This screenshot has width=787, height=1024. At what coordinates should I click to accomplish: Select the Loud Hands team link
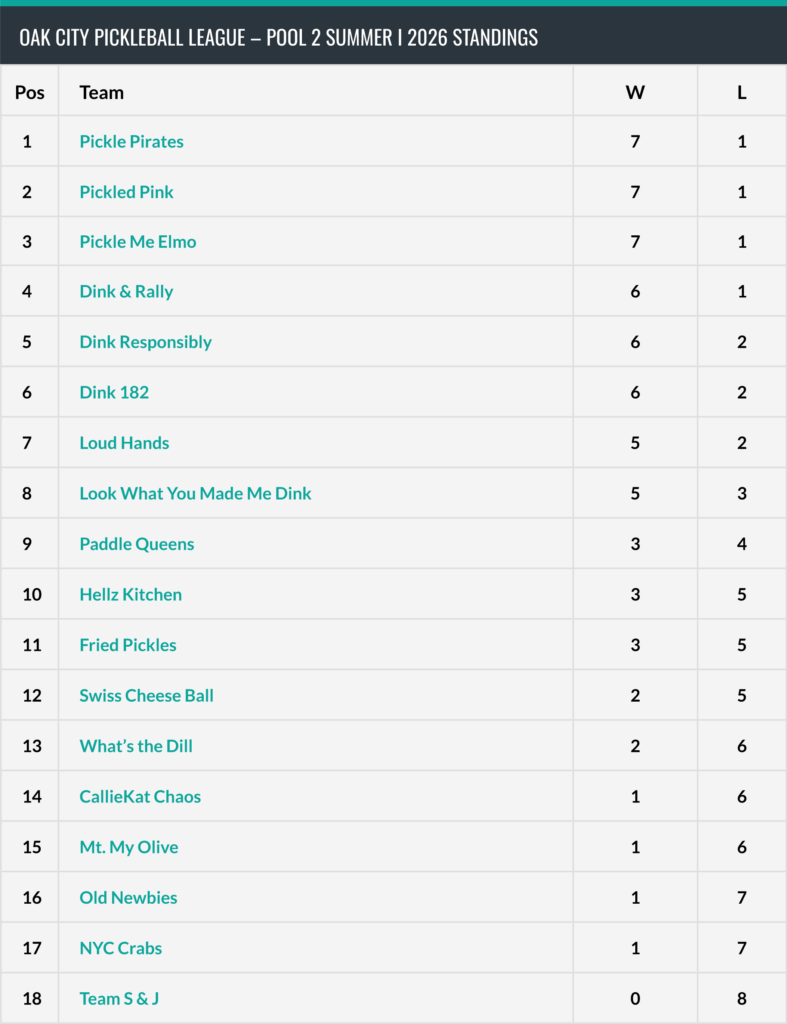point(124,443)
